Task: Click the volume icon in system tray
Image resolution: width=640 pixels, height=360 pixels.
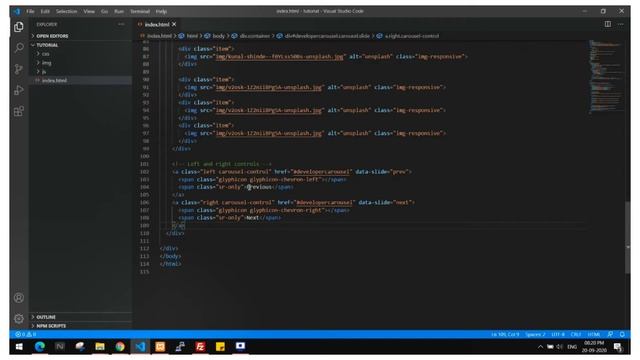Action: (560, 347)
